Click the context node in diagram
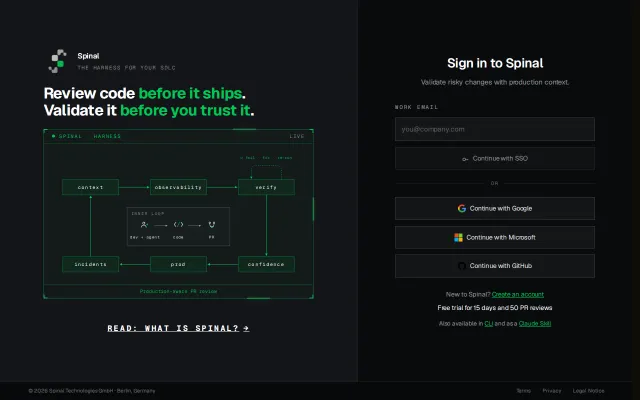Screen dimensions: 640x400 [90, 187]
